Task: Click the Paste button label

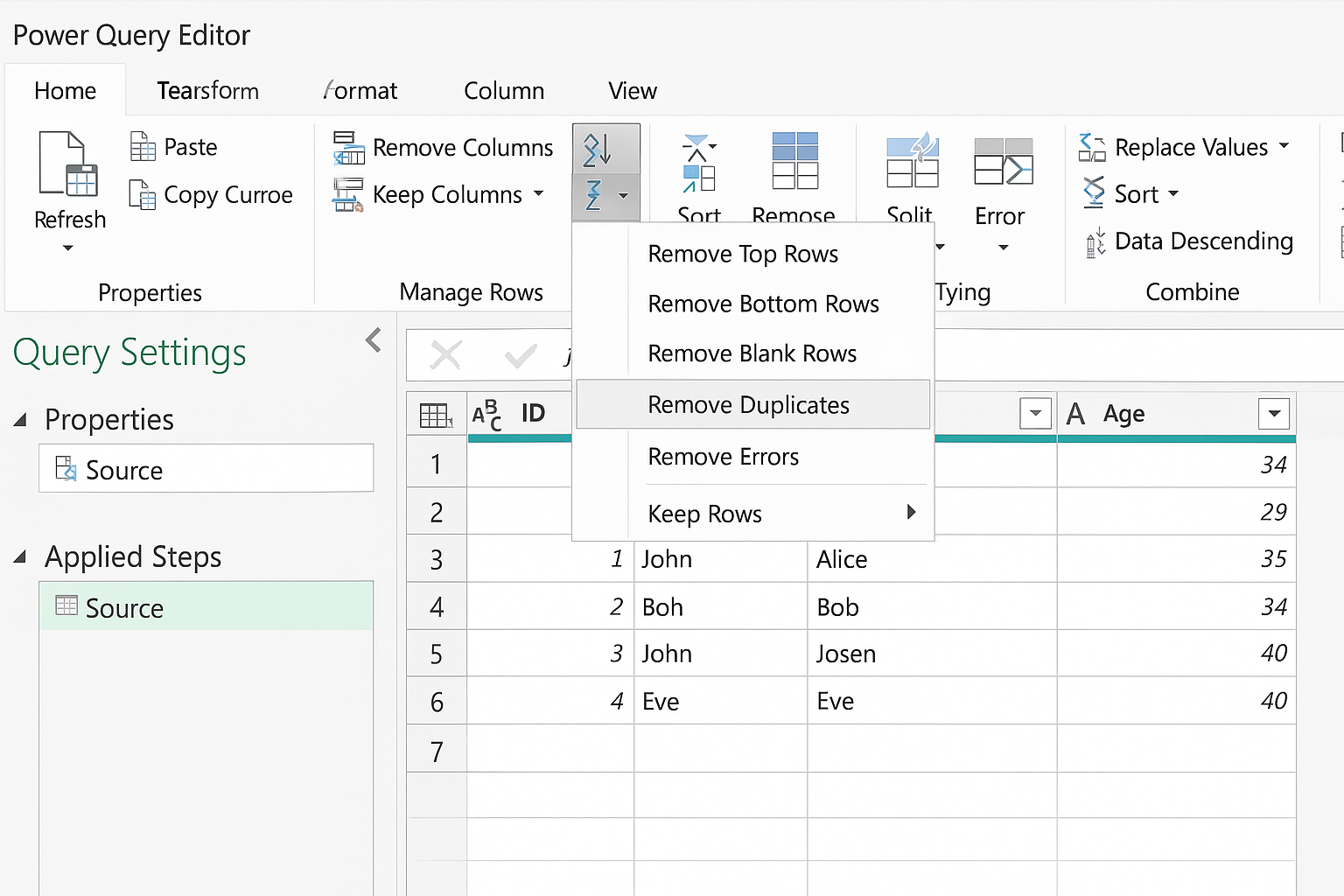Action: coord(191,147)
